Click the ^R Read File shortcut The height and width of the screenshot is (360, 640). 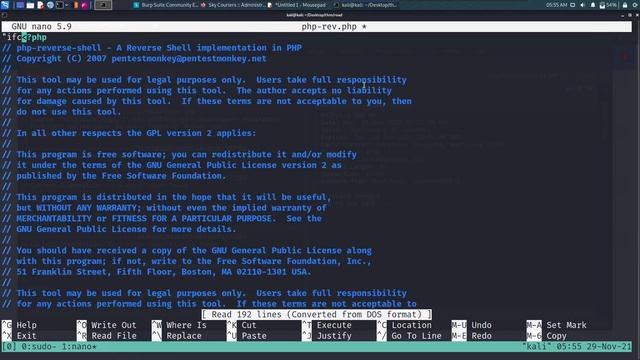107,336
